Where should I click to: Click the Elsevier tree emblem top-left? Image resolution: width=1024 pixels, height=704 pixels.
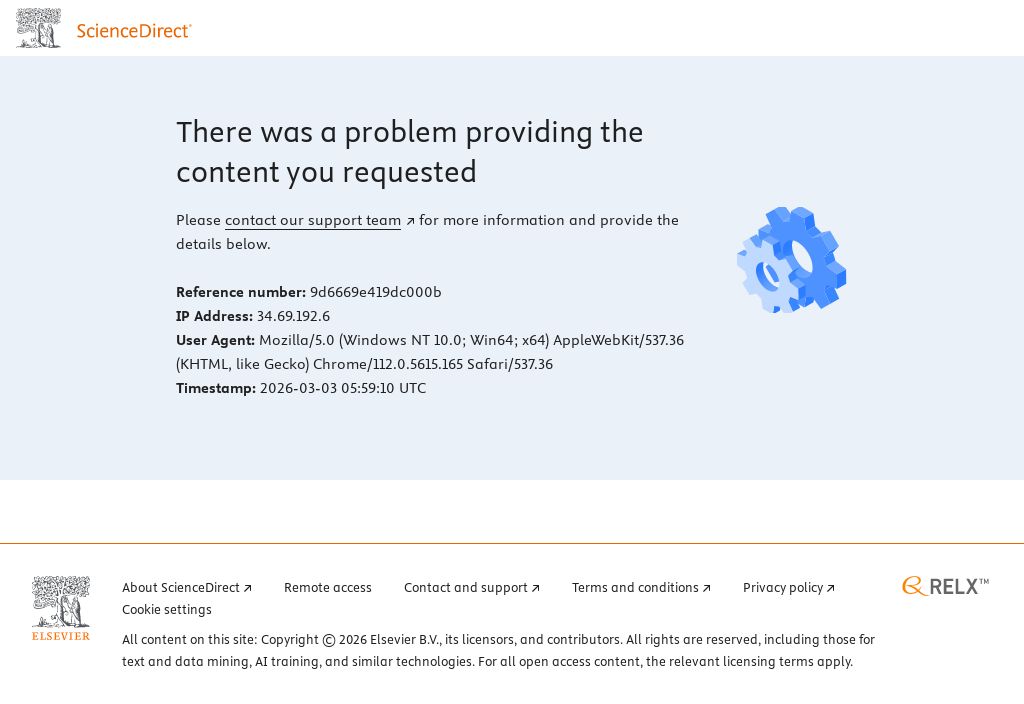pyautogui.click(x=38, y=27)
